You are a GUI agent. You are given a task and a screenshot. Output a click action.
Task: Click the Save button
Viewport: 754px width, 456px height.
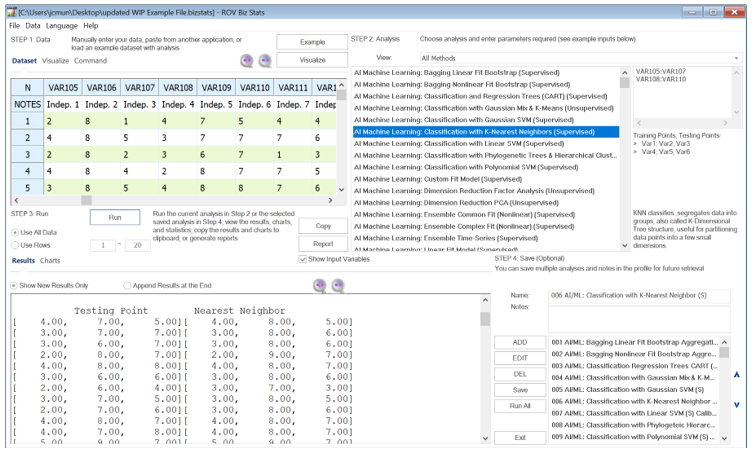coord(520,390)
